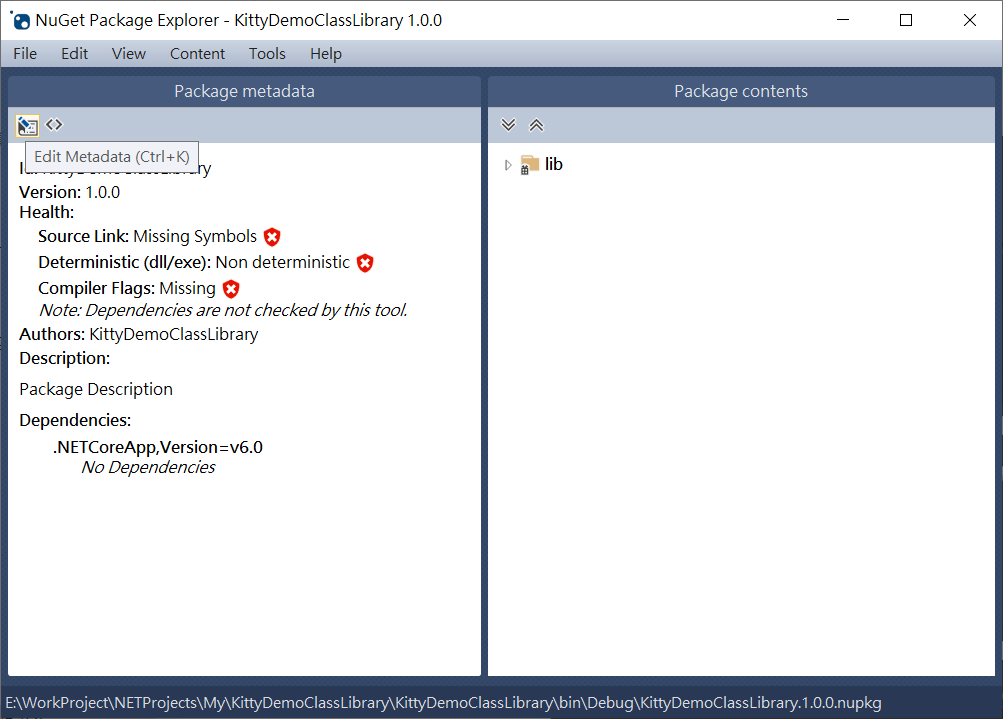Viewport: 1003px width, 719px height.
Task: Collapse all nodes with the double-up chevron
Action: pyautogui.click(x=536, y=125)
